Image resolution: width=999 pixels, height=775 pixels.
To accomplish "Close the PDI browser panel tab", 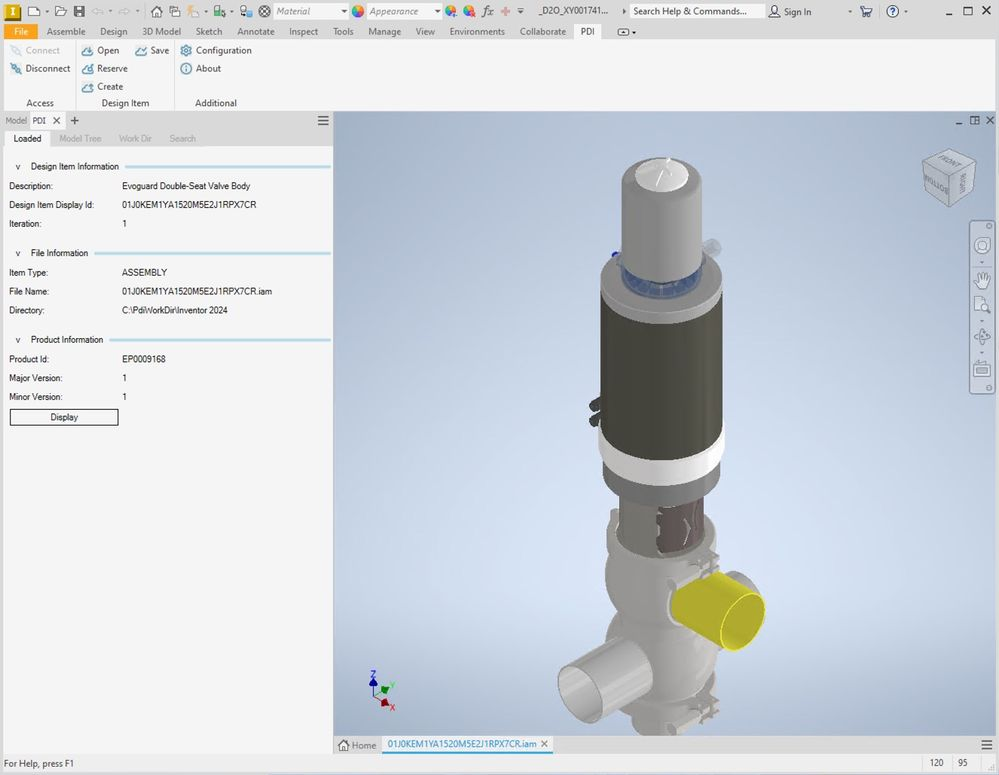I will pyautogui.click(x=57, y=120).
